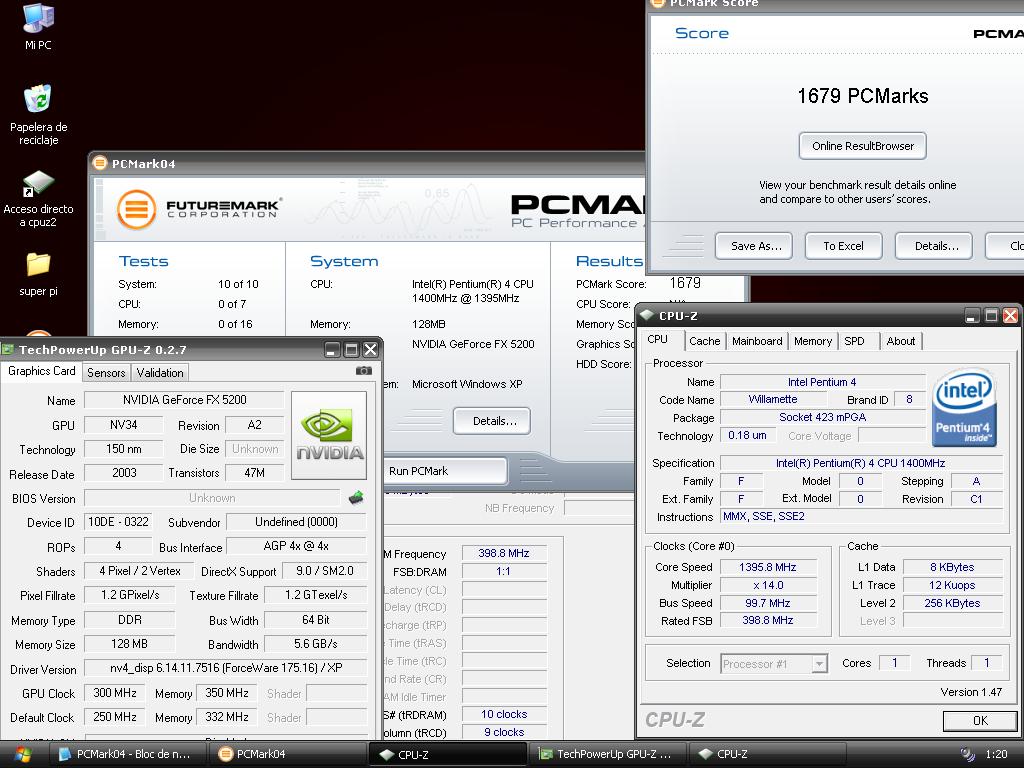Click Save As button in score window
Screen dimensions: 1024x768
pos(754,246)
